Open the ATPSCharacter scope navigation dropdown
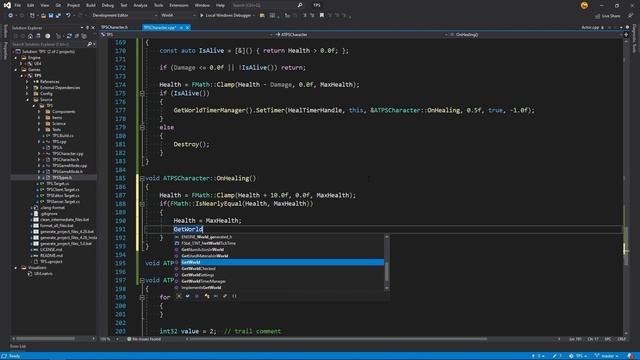Image resolution: width=640 pixels, height=360 pixels. [x=360, y=35]
